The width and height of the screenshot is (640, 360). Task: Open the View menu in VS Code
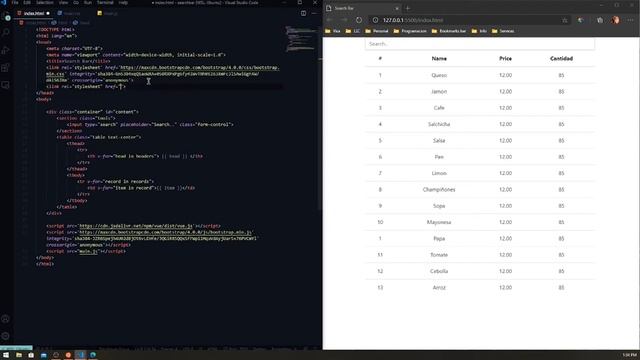click(x=63, y=2)
